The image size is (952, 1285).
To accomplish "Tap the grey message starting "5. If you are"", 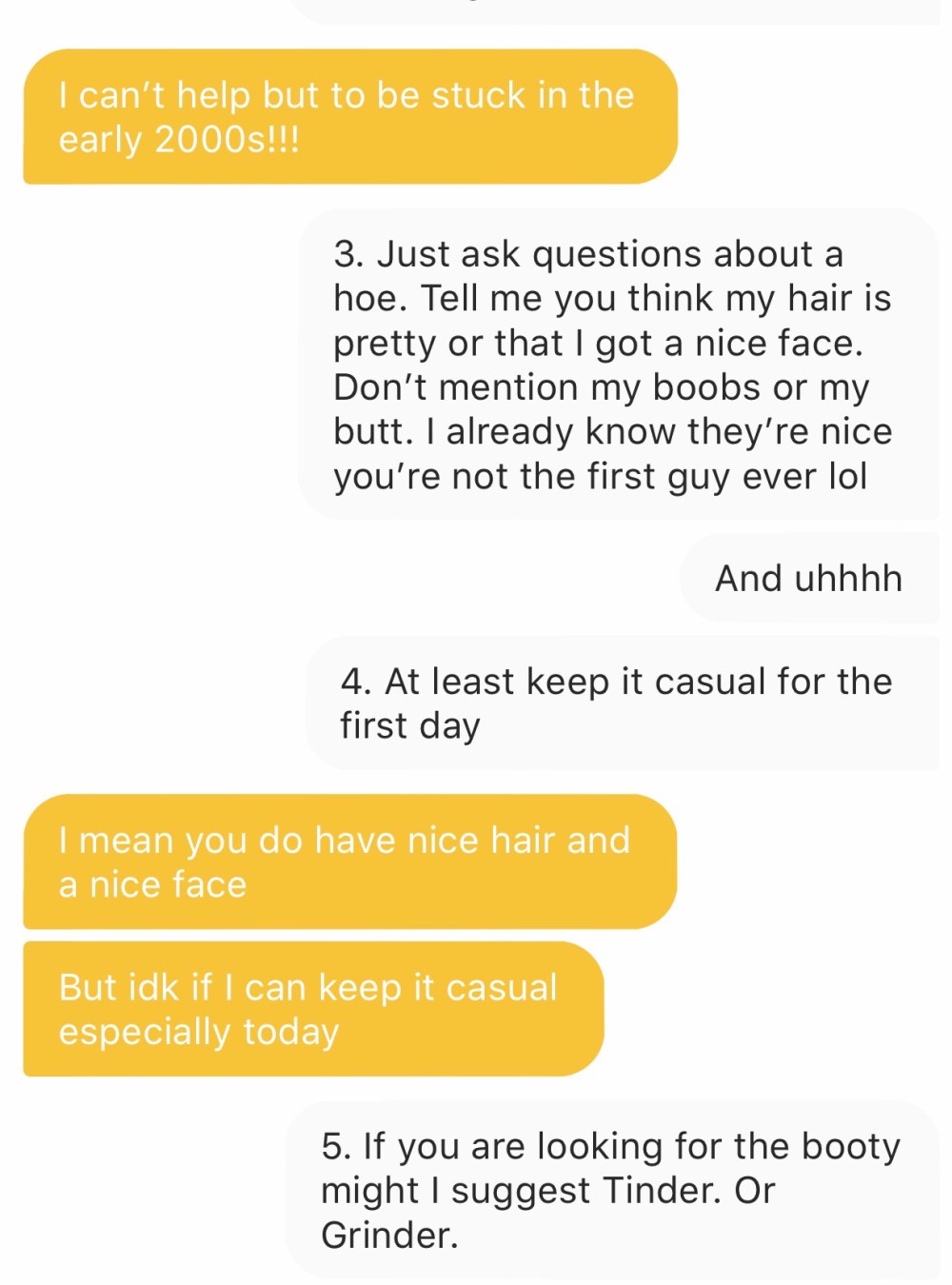I will point(612,1190).
